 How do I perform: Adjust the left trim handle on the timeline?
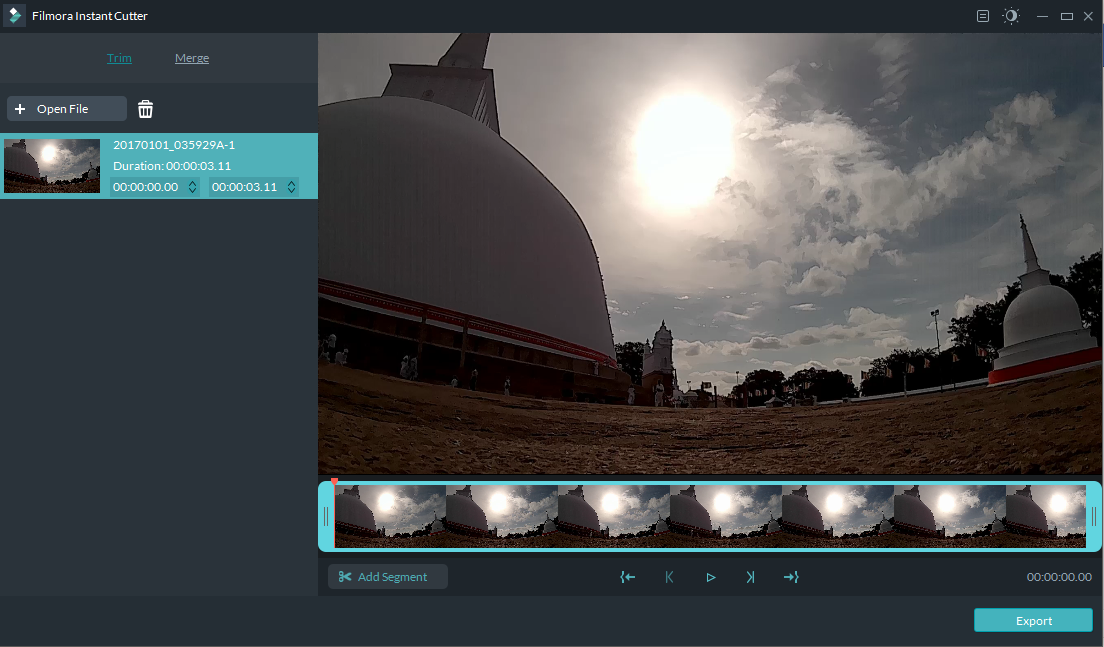click(325, 516)
